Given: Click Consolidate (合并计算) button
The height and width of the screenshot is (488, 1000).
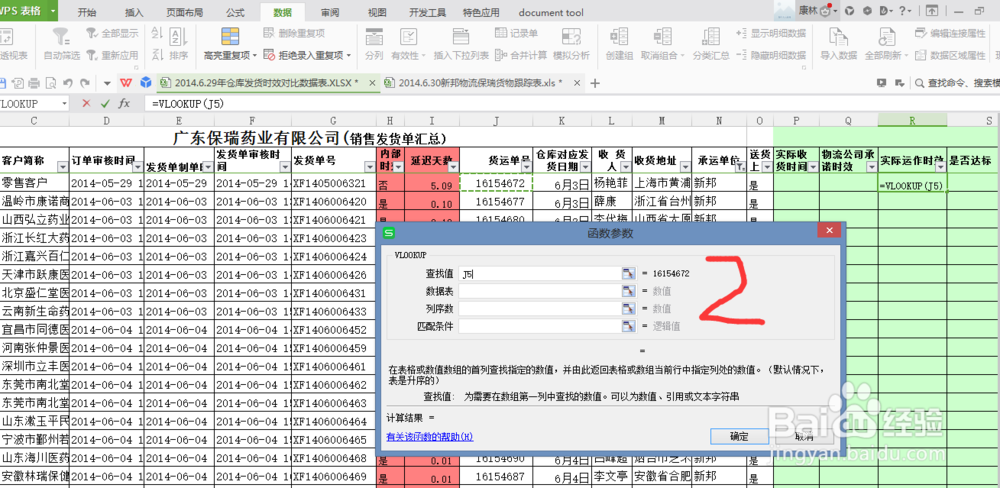Looking at the screenshot, I should pyautogui.click(x=520, y=55).
